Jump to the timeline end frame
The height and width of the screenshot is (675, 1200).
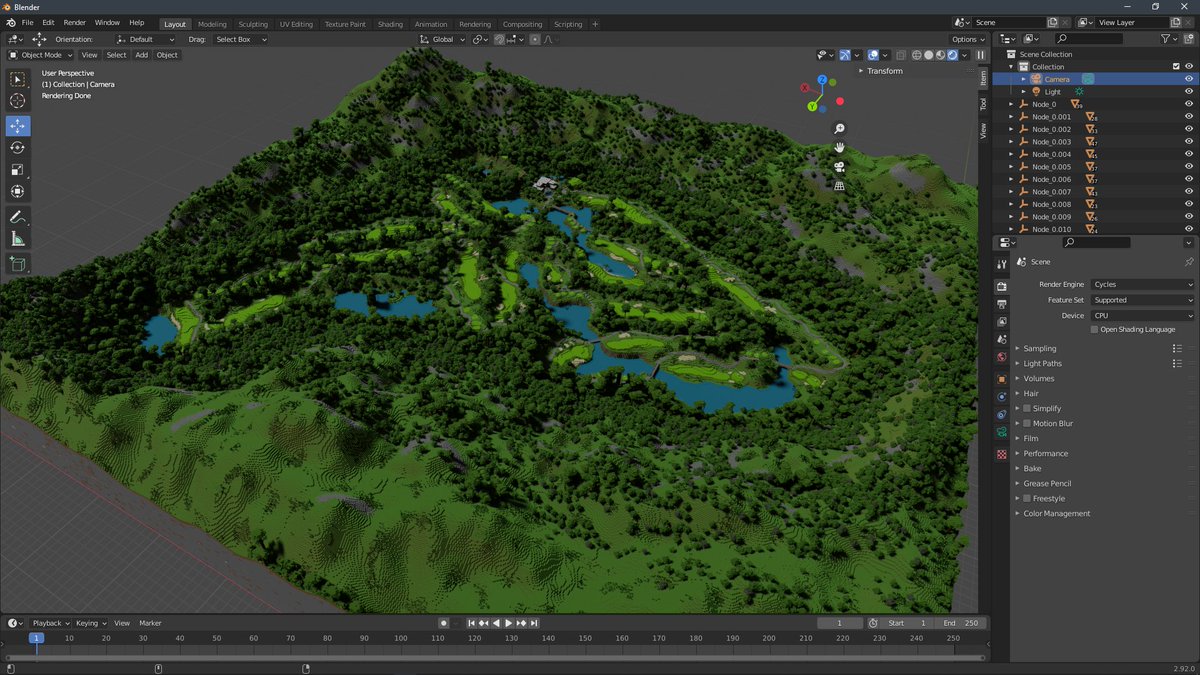pyautogui.click(x=535, y=623)
